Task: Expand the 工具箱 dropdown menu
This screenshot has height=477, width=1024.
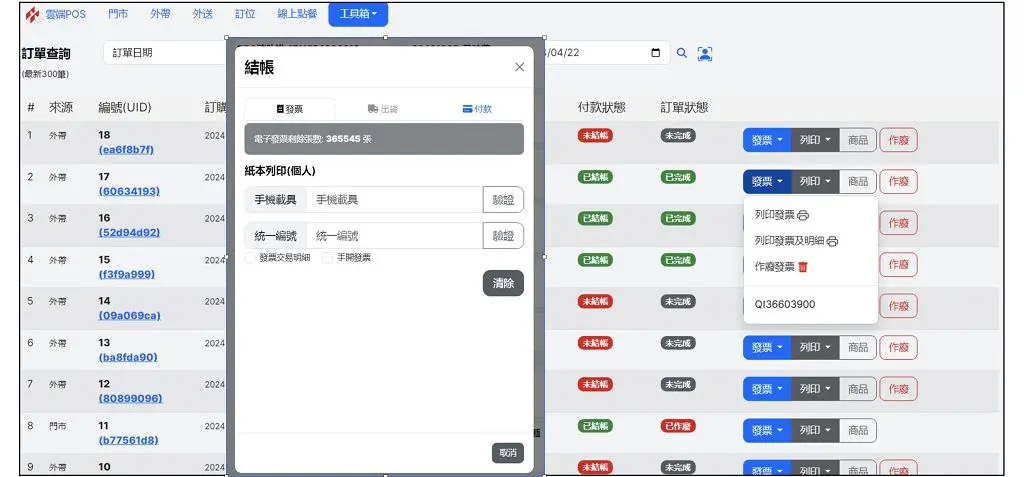Action: click(358, 15)
